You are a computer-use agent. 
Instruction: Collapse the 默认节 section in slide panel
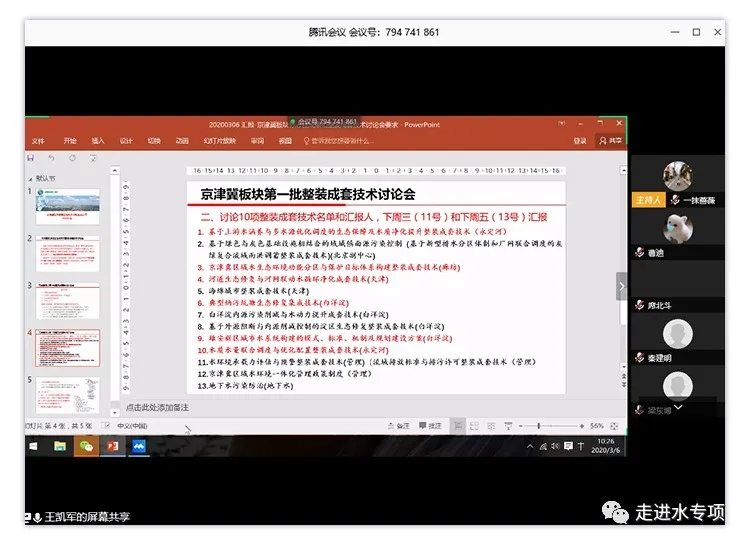(32, 178)
